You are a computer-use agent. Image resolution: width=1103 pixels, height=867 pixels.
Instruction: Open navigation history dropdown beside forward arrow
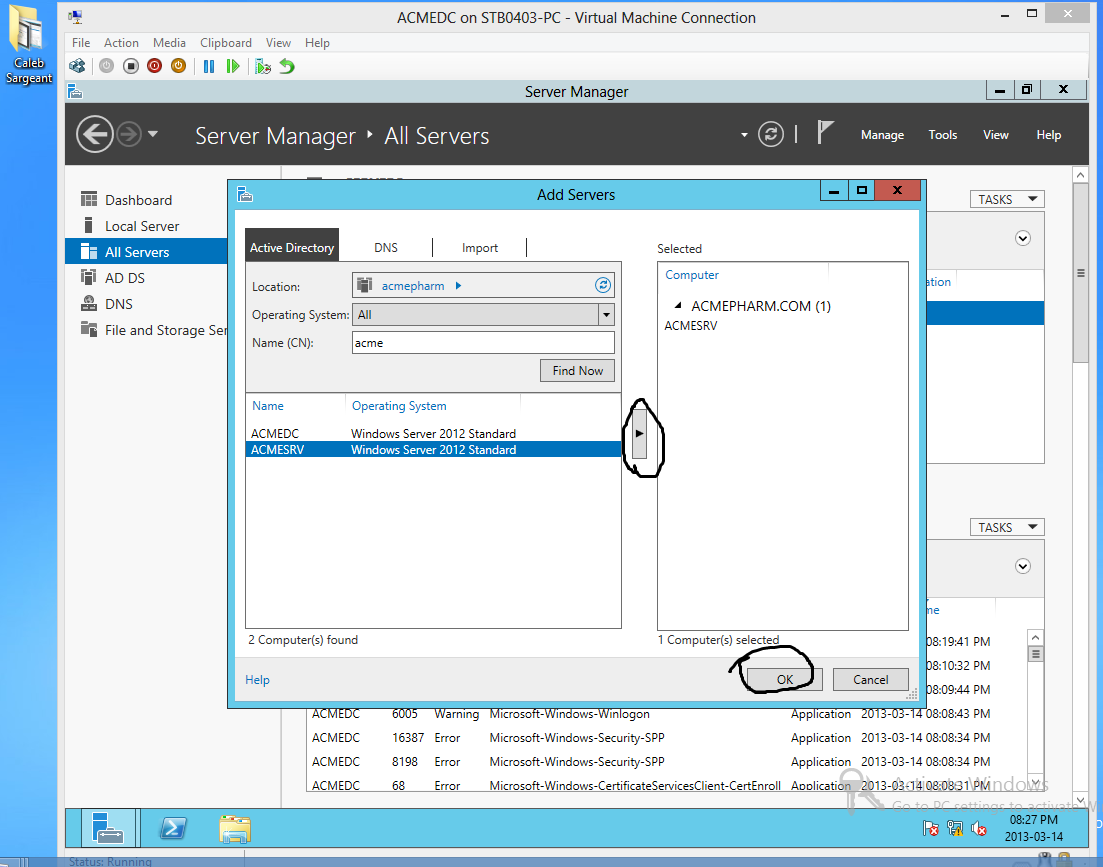[153, 134]
